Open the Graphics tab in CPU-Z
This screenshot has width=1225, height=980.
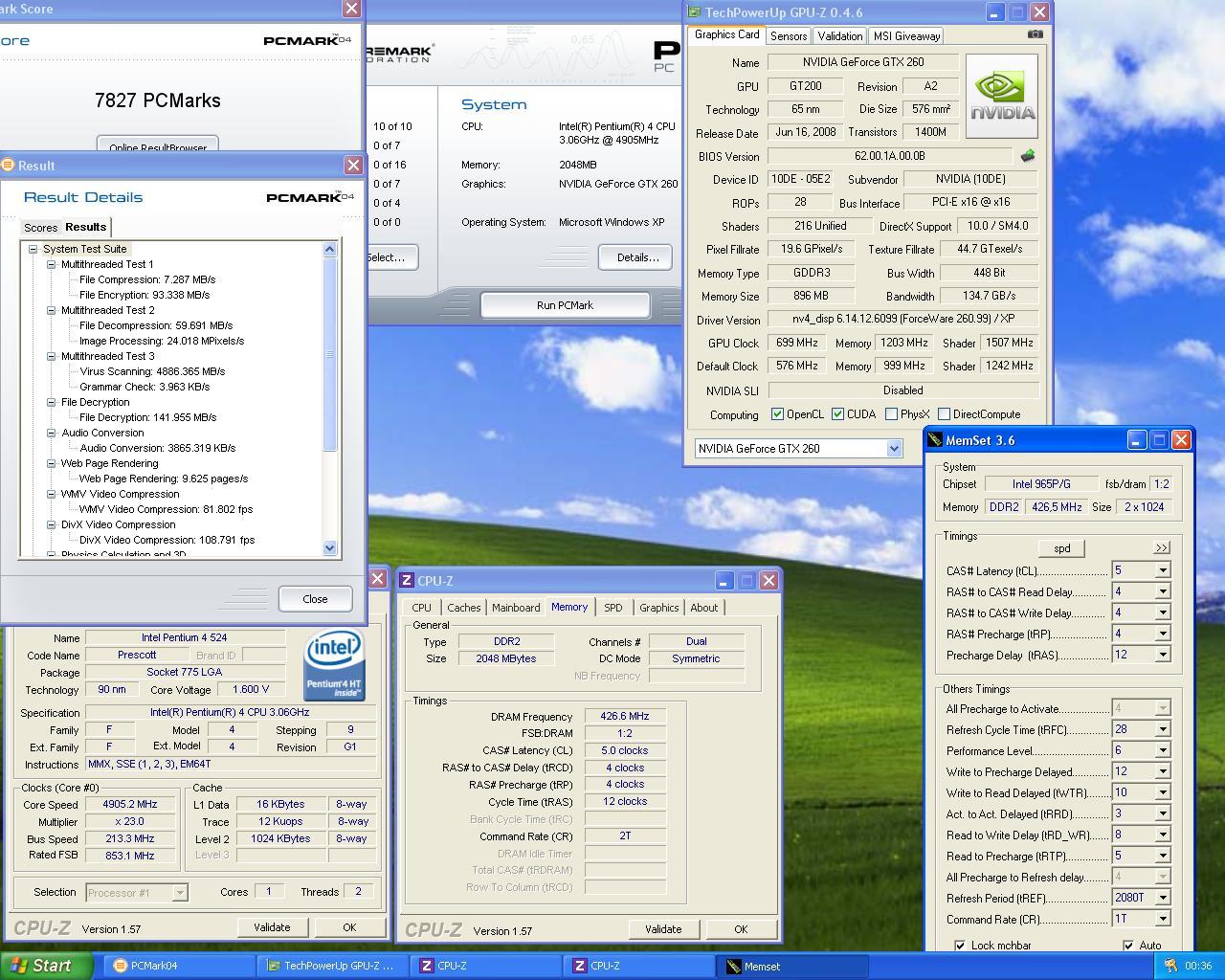click(x=659, y=608)
